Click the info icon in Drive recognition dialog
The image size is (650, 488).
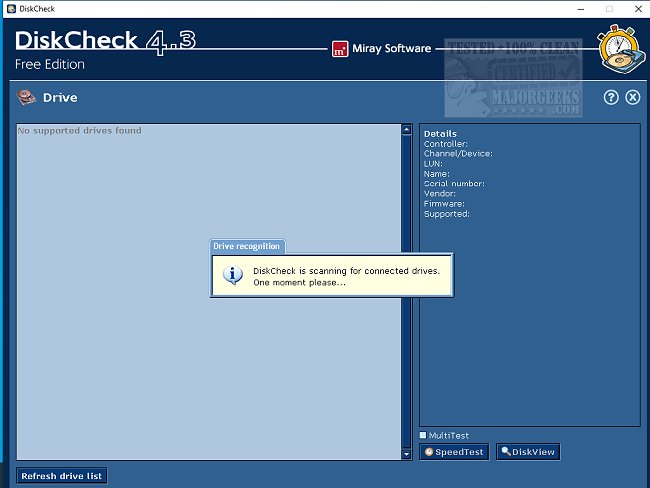click(x=233, y=275)
